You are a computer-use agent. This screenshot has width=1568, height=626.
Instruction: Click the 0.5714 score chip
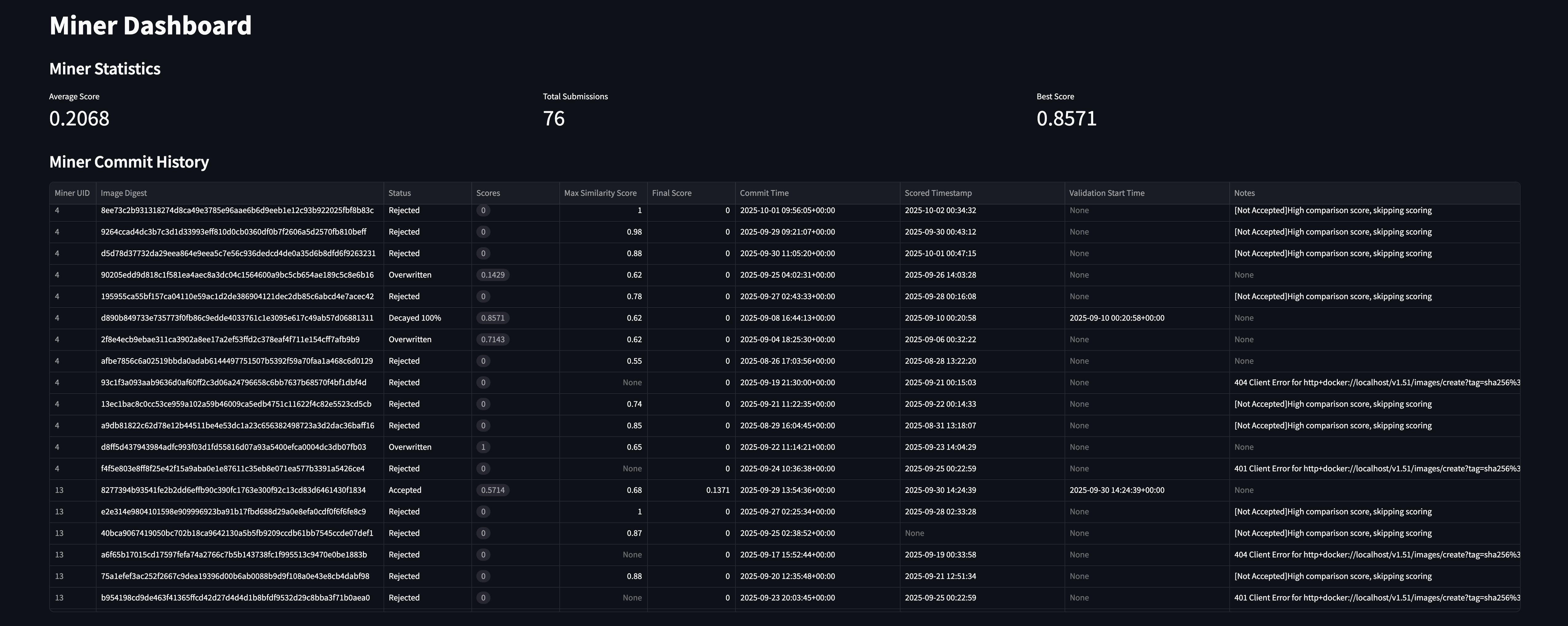coord(492,490)
